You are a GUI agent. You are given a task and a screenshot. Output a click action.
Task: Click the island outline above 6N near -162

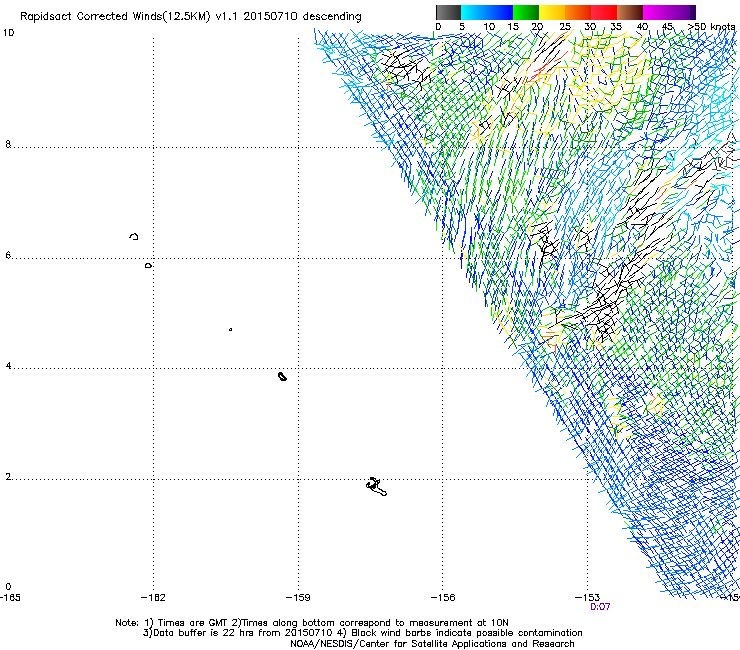134,236
